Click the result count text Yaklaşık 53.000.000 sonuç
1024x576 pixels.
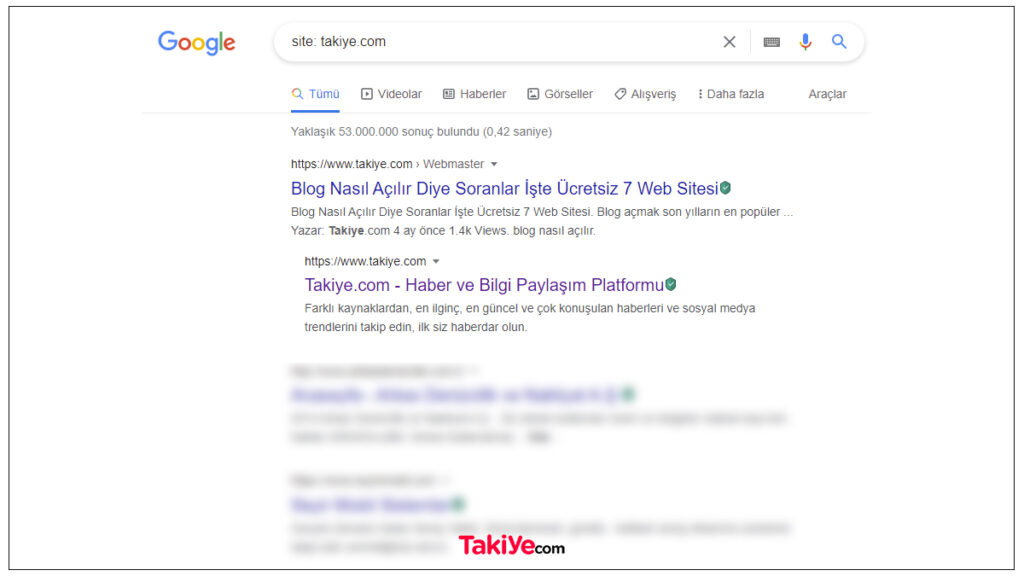click(421, 132)
